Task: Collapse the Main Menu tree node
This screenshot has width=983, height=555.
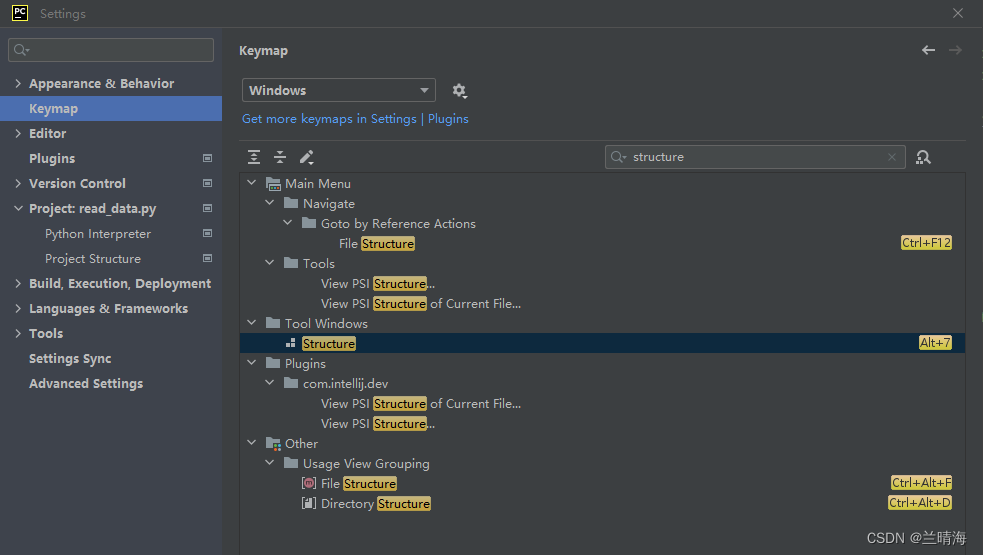Action: pos(251,183)
